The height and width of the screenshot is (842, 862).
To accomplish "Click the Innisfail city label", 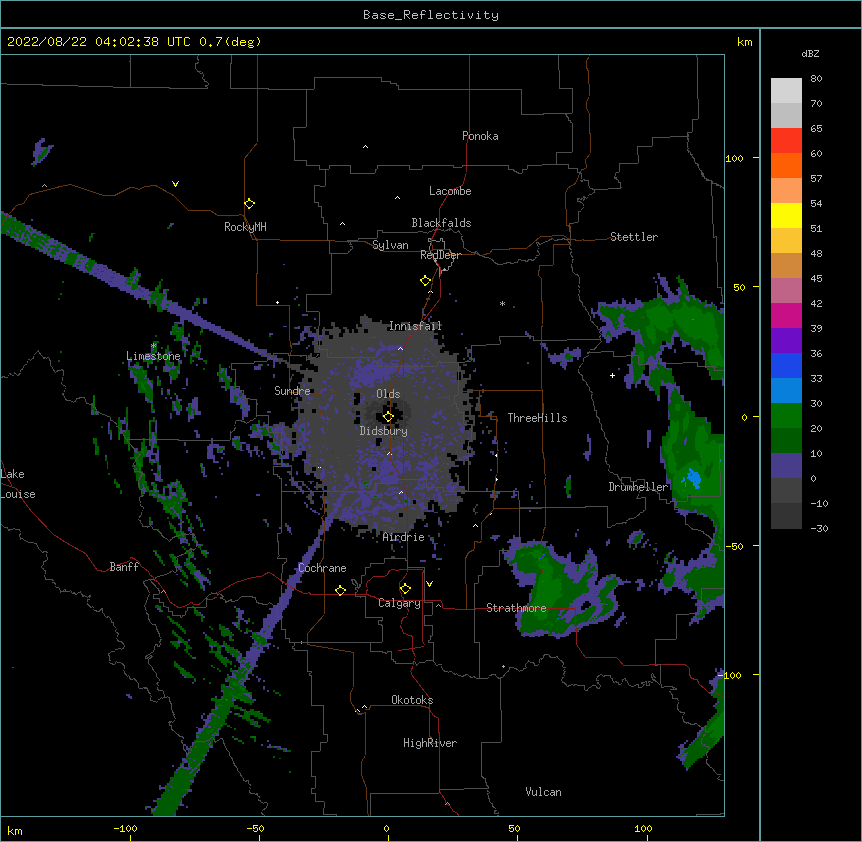I will [x=415, y=326].
